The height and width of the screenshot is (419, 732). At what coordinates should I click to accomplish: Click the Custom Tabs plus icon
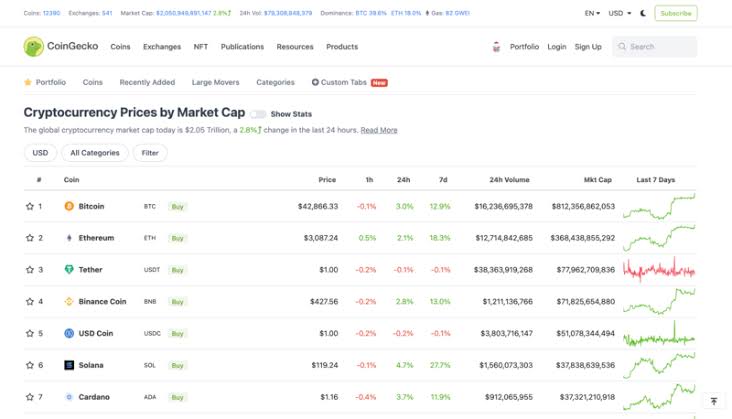pos(315,82)
